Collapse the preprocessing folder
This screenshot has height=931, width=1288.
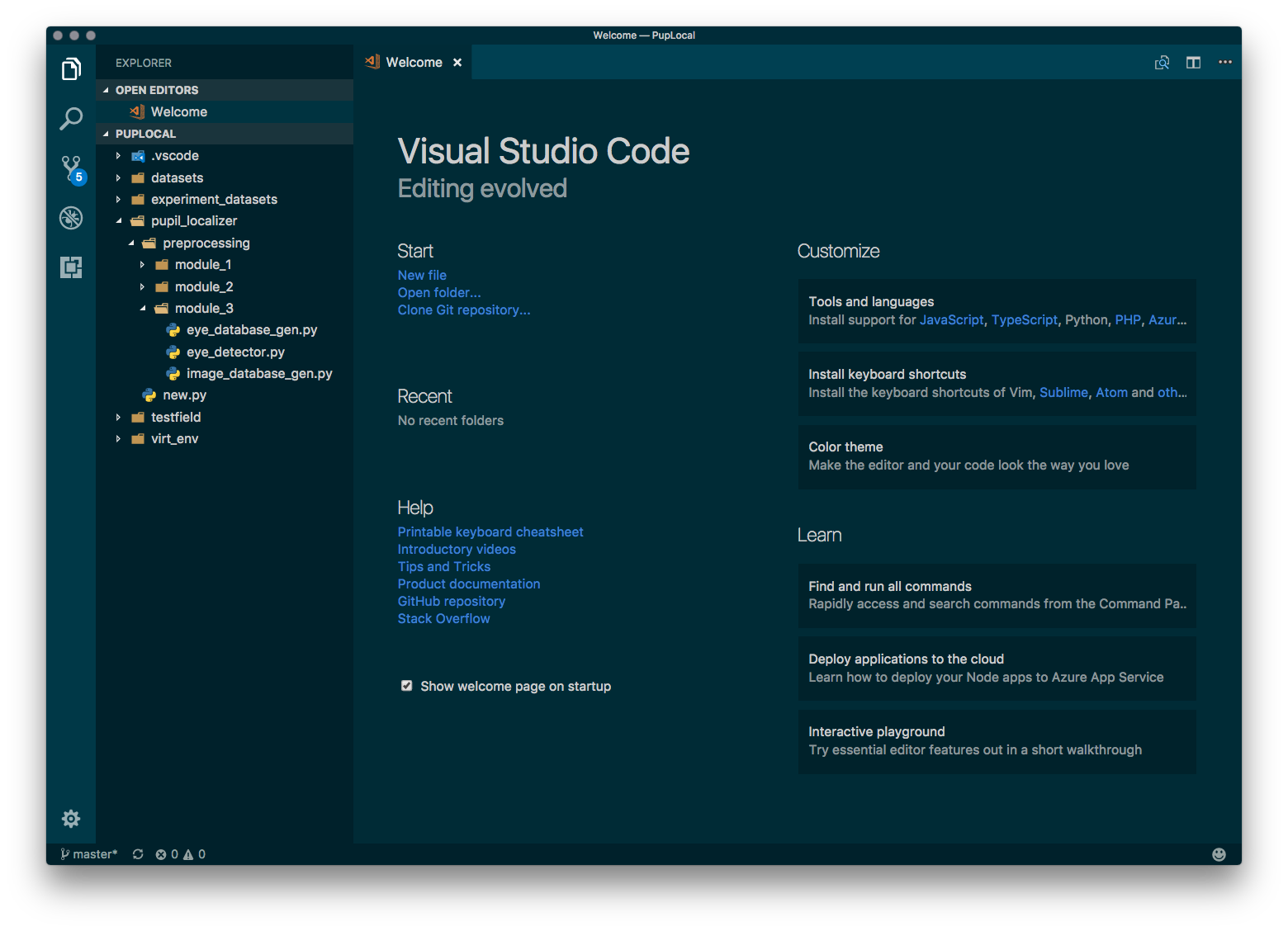pyautogui.click(x=130, y=243)
